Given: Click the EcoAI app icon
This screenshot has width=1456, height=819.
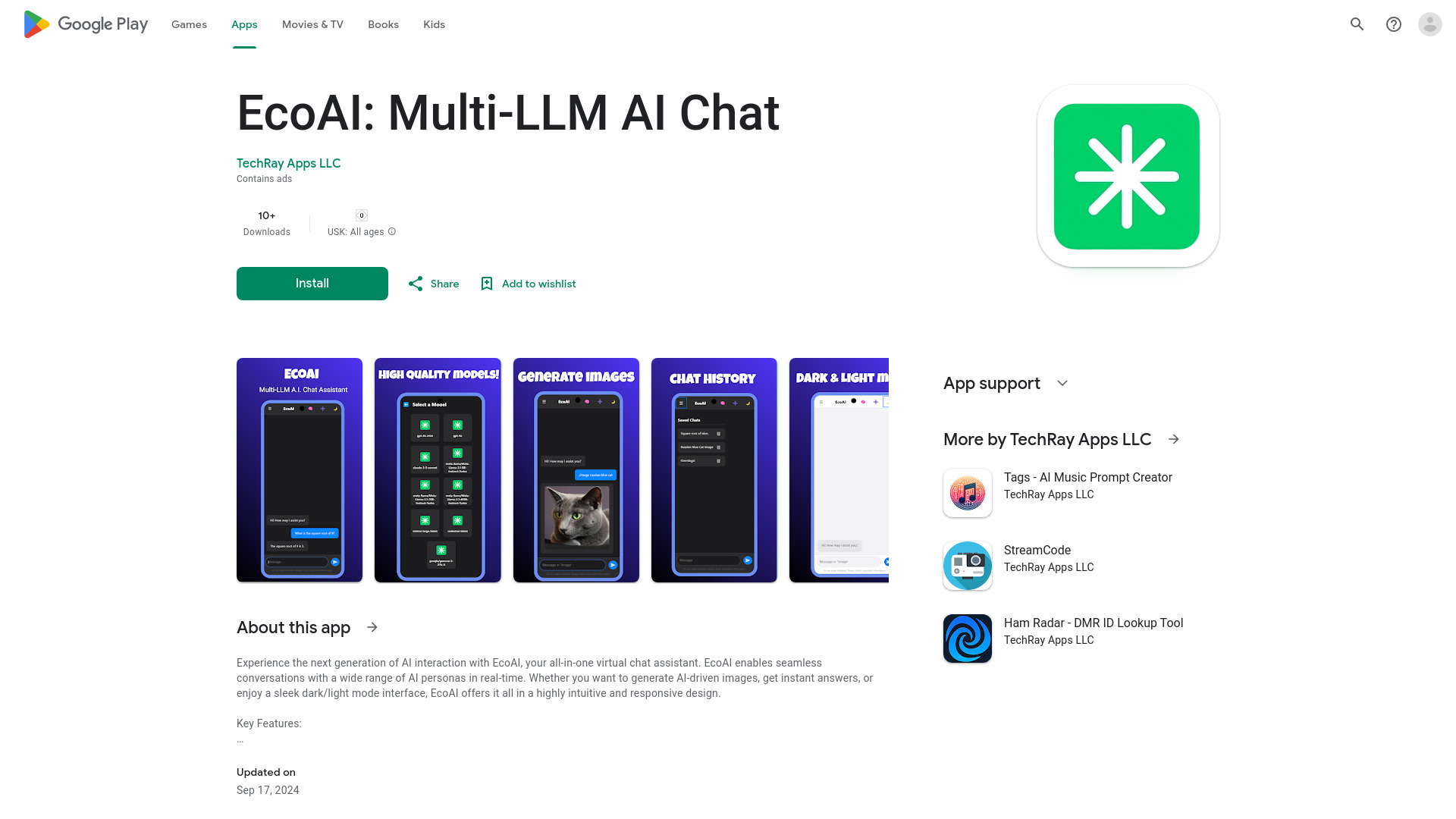Looking at the screenshot, I should click(1128, 176).
